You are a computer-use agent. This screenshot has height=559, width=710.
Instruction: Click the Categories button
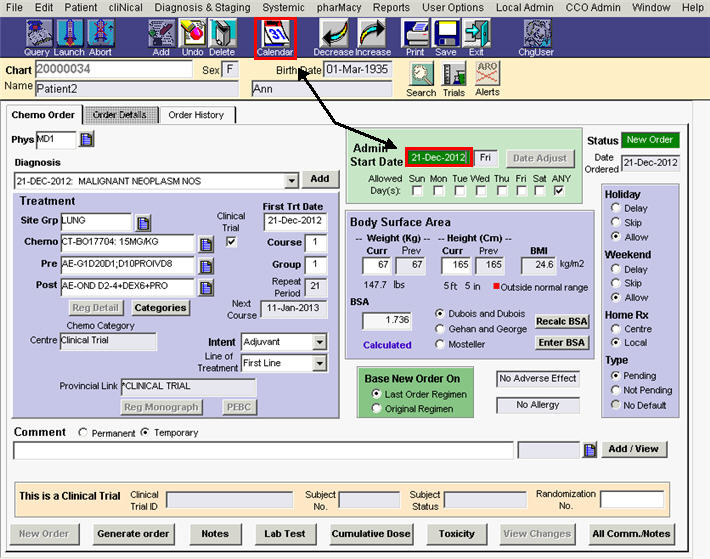point(160,308)
